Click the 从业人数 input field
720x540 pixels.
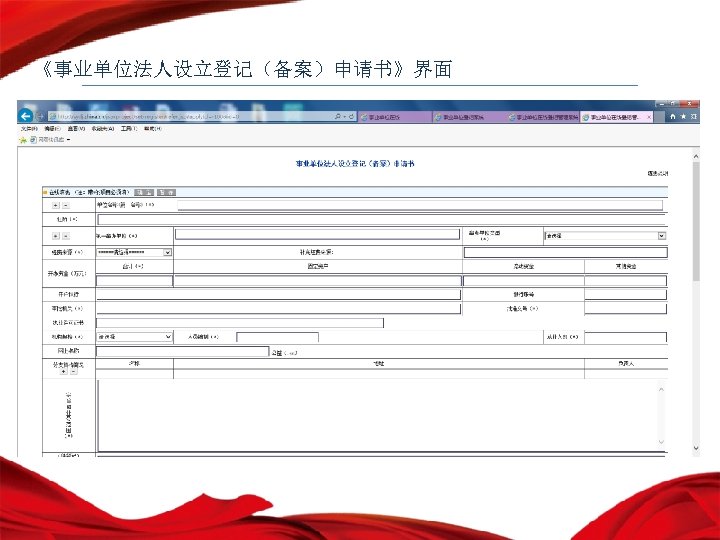pos(625,338)
